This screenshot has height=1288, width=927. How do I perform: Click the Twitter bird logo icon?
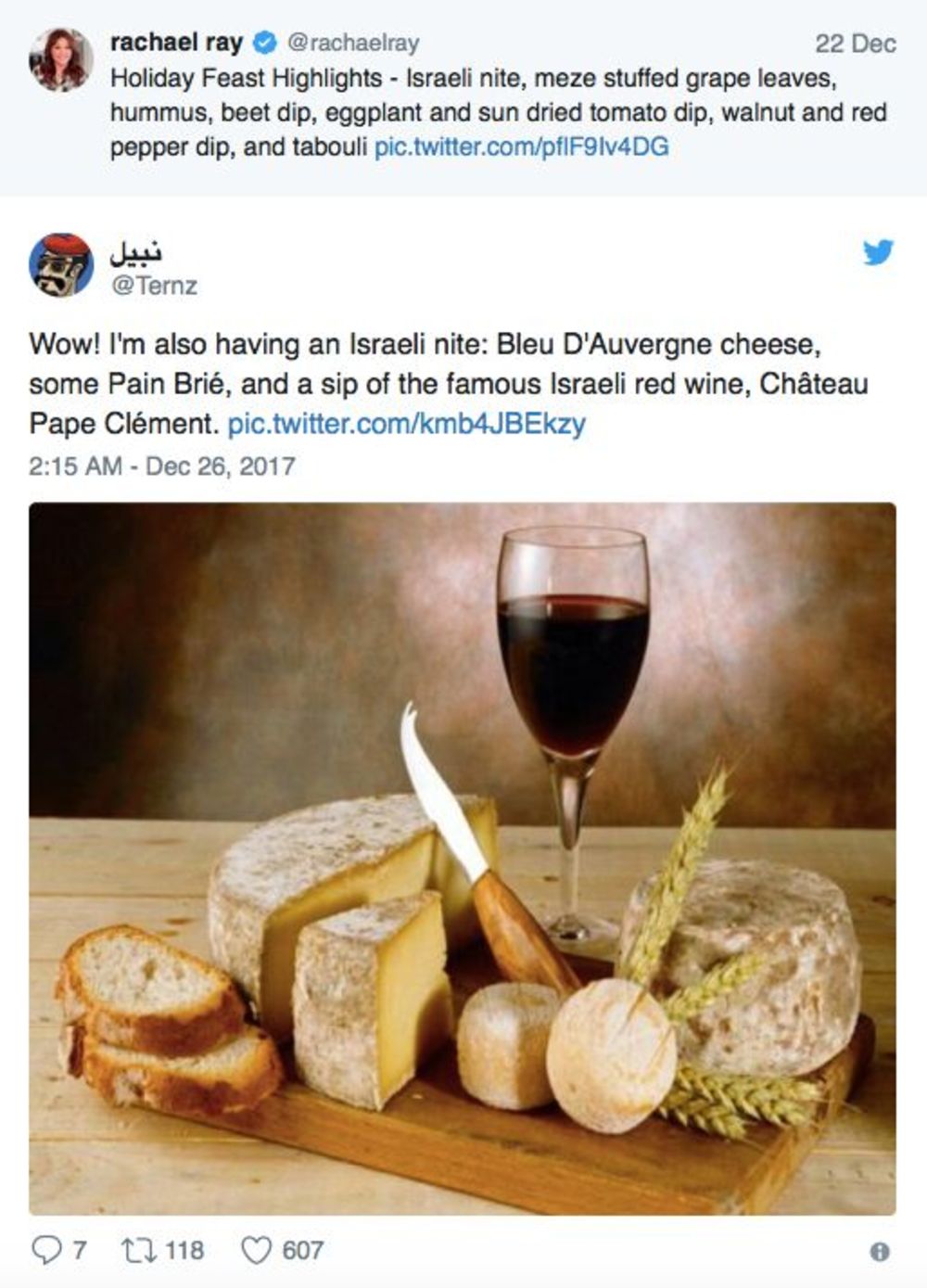[x=878, y=252]
